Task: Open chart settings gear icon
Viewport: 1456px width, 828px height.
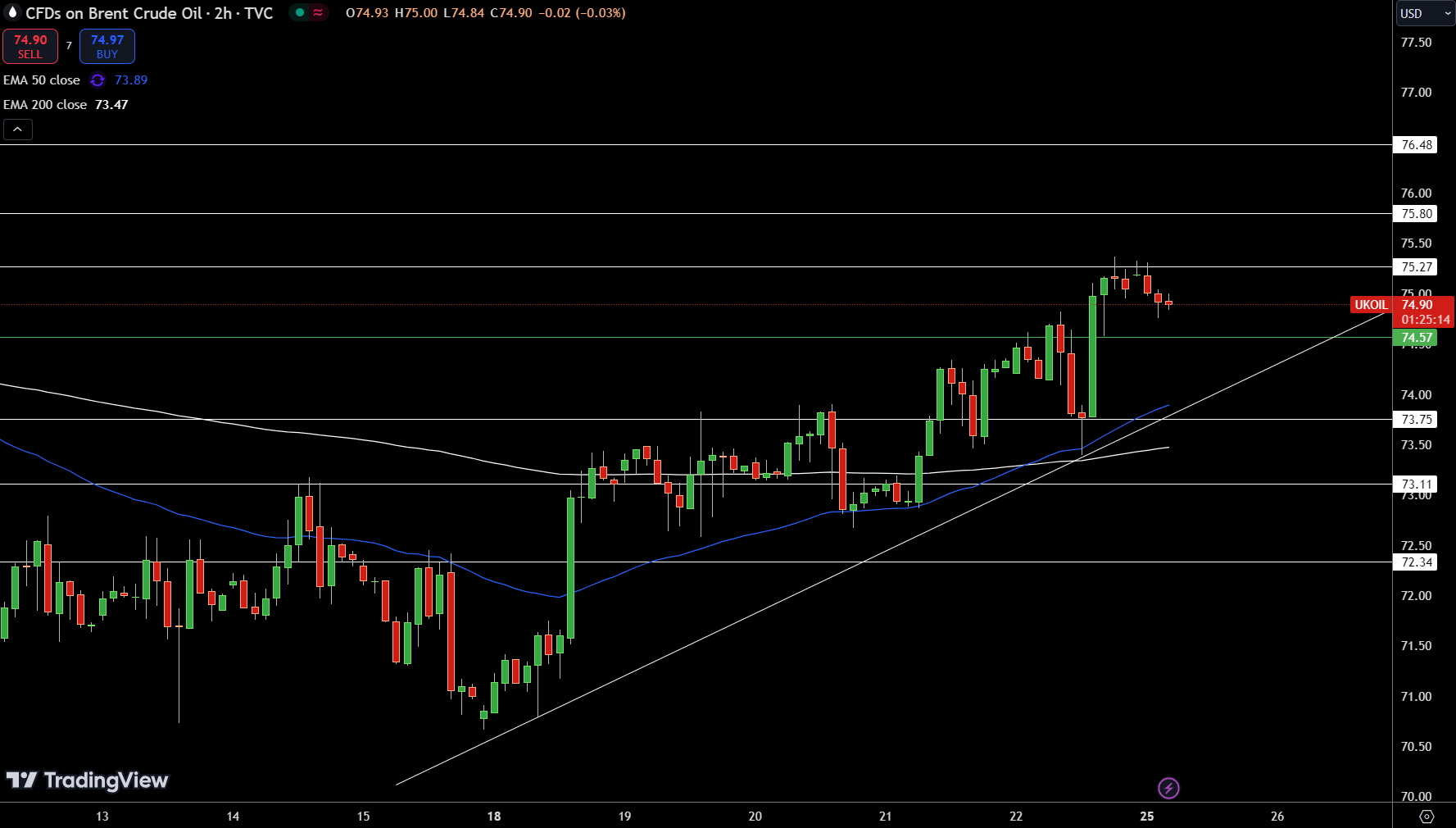Action: point(1427,817)
